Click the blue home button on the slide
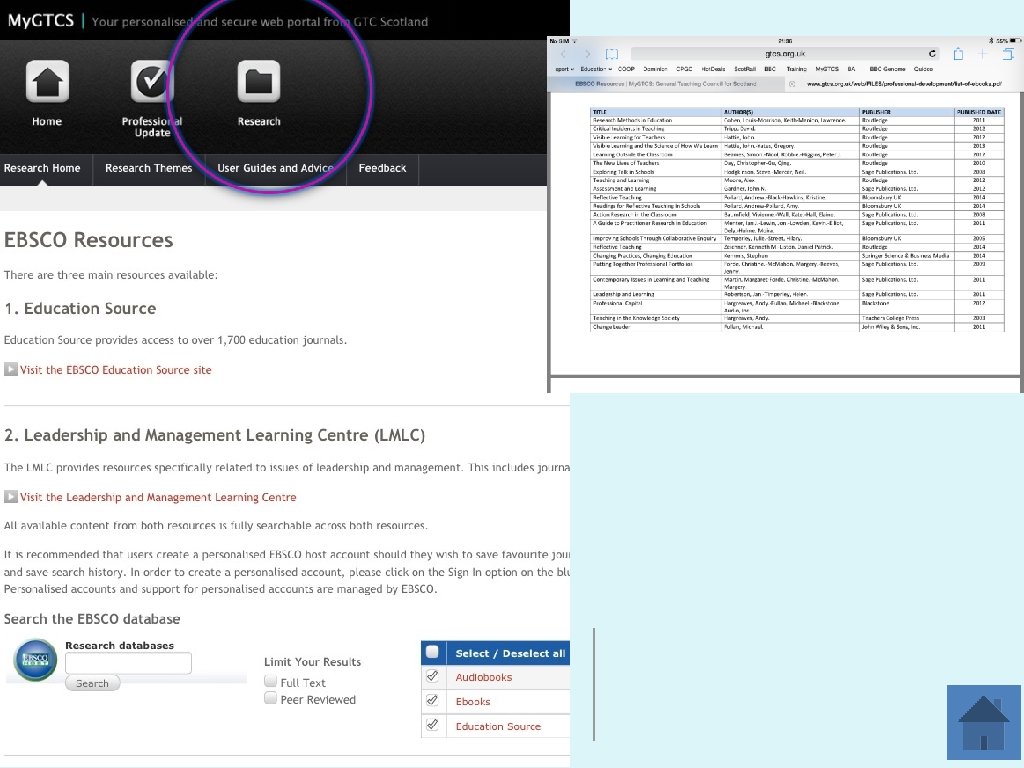The width and height of the screenshot is (1024, 768). (x=984, y=722)
